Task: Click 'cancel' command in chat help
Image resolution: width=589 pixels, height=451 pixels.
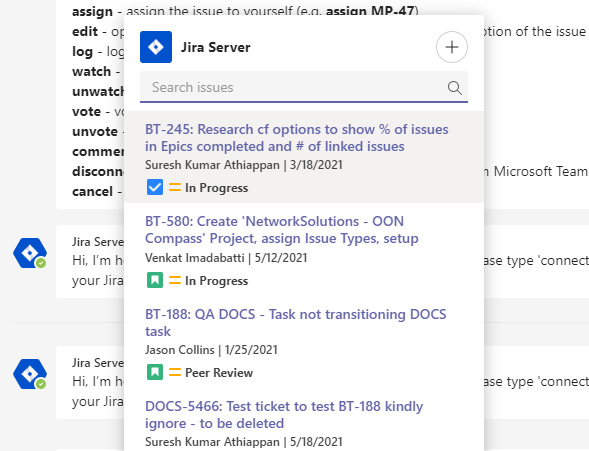Action: [x=92, y=192]
